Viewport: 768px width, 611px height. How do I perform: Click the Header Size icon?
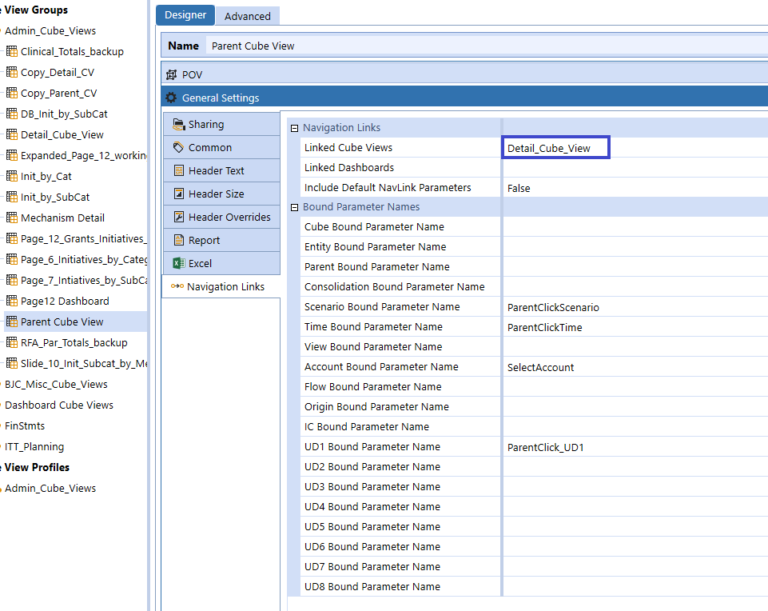(179, 194)
